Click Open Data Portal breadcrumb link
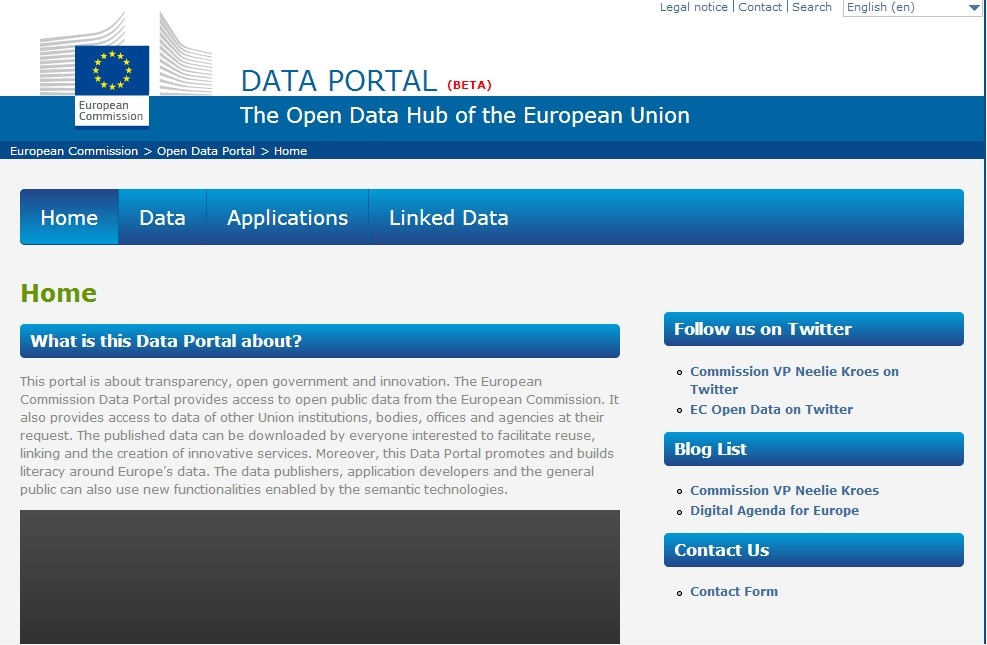Screen dimensions: 987x645 click(x=206, y=151)
